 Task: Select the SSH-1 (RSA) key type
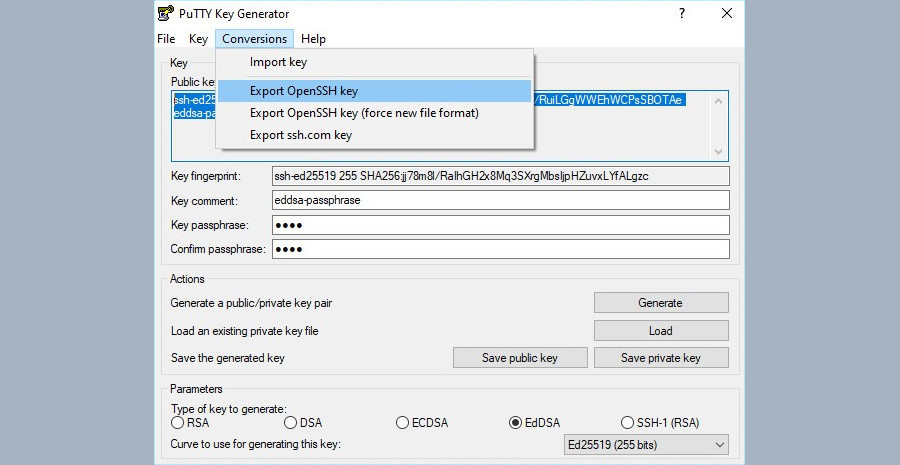click(x=660, y=423)
